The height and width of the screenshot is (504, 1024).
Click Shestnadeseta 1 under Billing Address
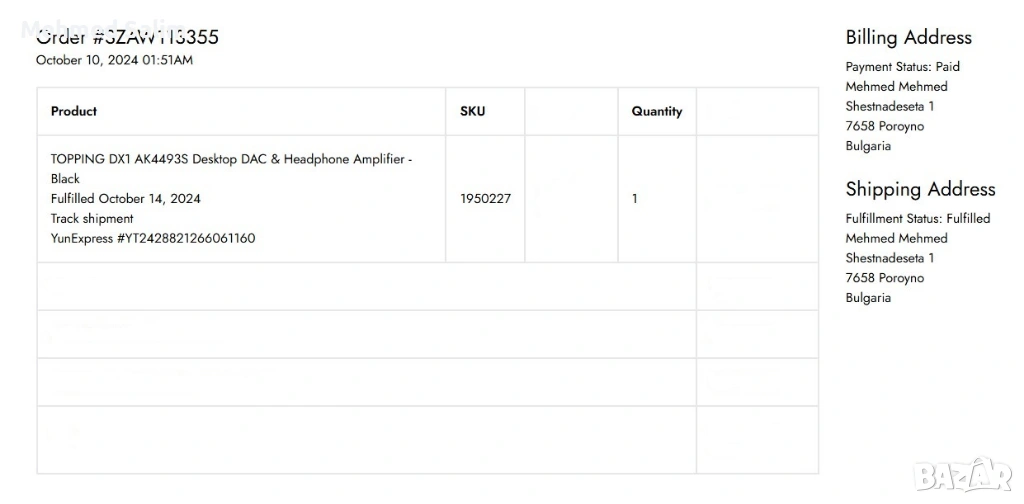(x=890, y=106)
